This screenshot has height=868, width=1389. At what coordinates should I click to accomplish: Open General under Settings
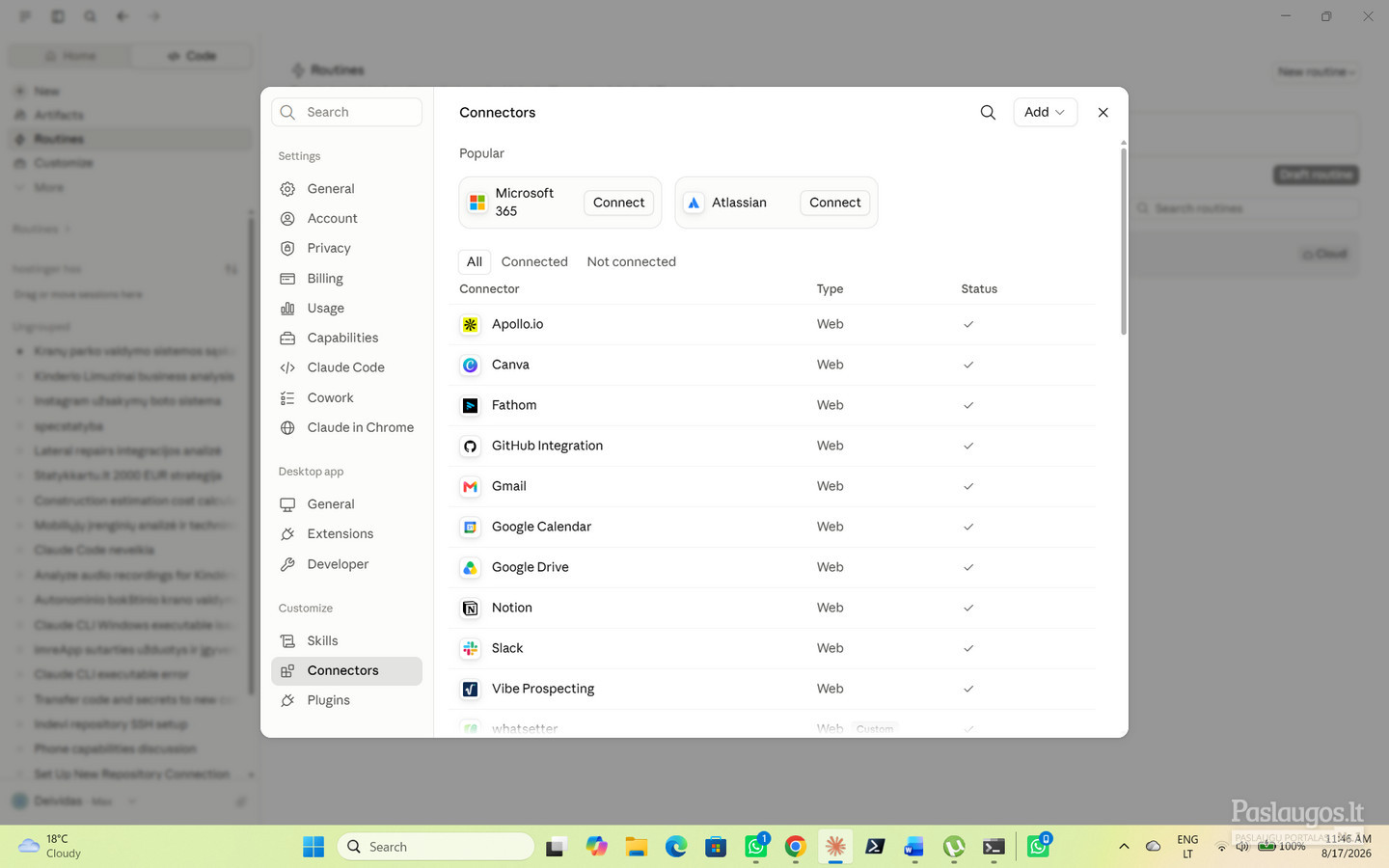pos(346,189)
